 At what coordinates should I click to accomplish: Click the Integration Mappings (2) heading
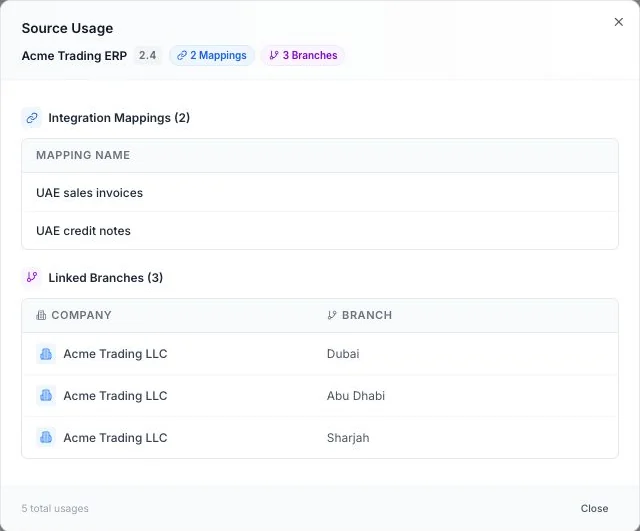[x=119, y=118]
